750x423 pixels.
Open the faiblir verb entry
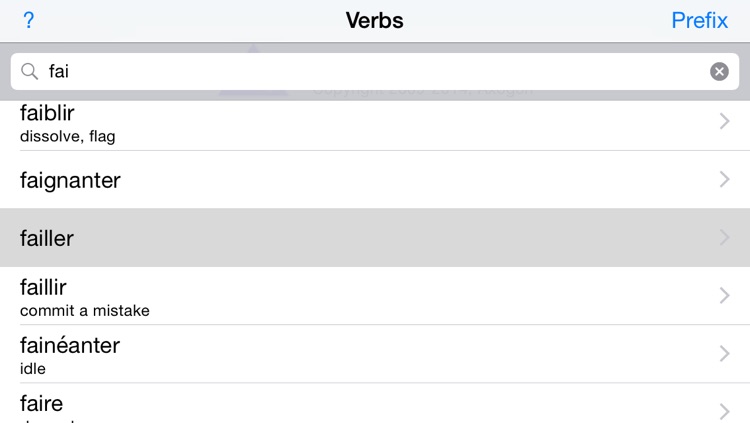(x=375, y=125)
